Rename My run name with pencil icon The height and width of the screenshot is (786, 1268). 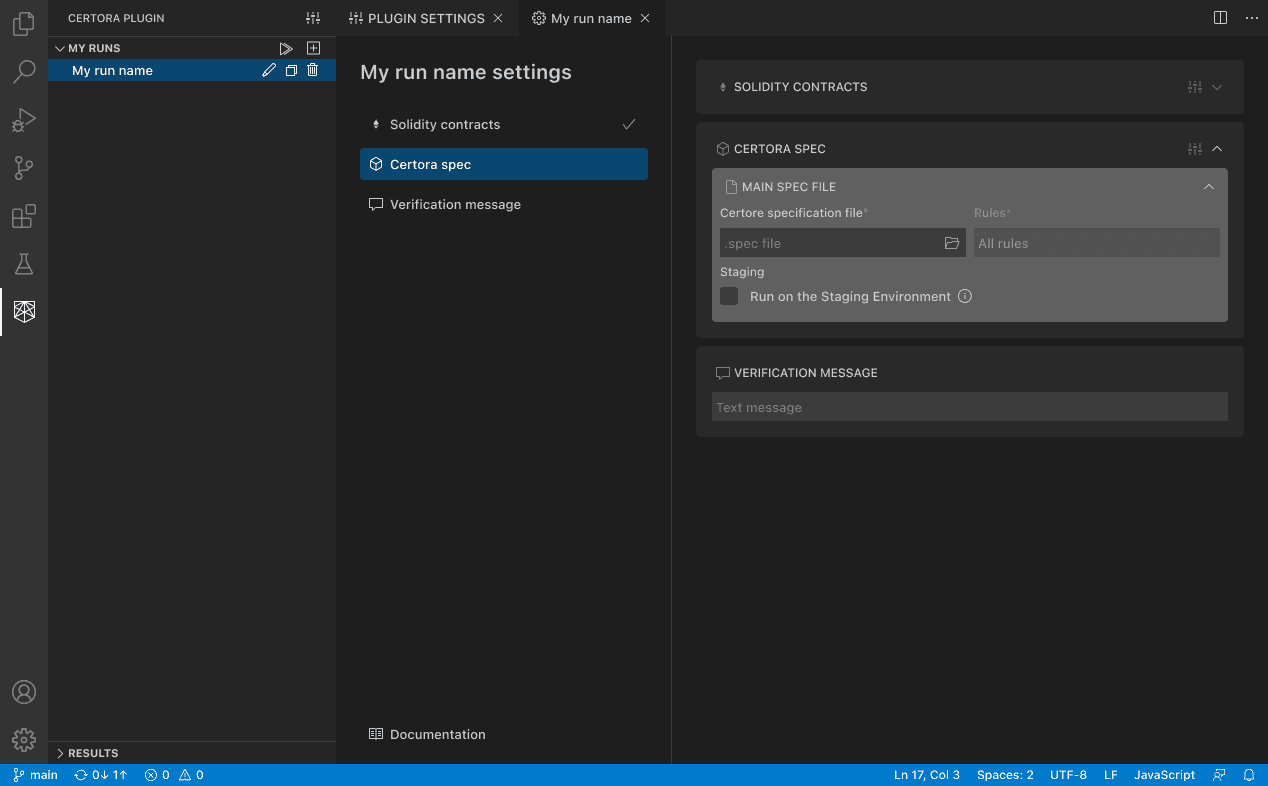point(268,70)
